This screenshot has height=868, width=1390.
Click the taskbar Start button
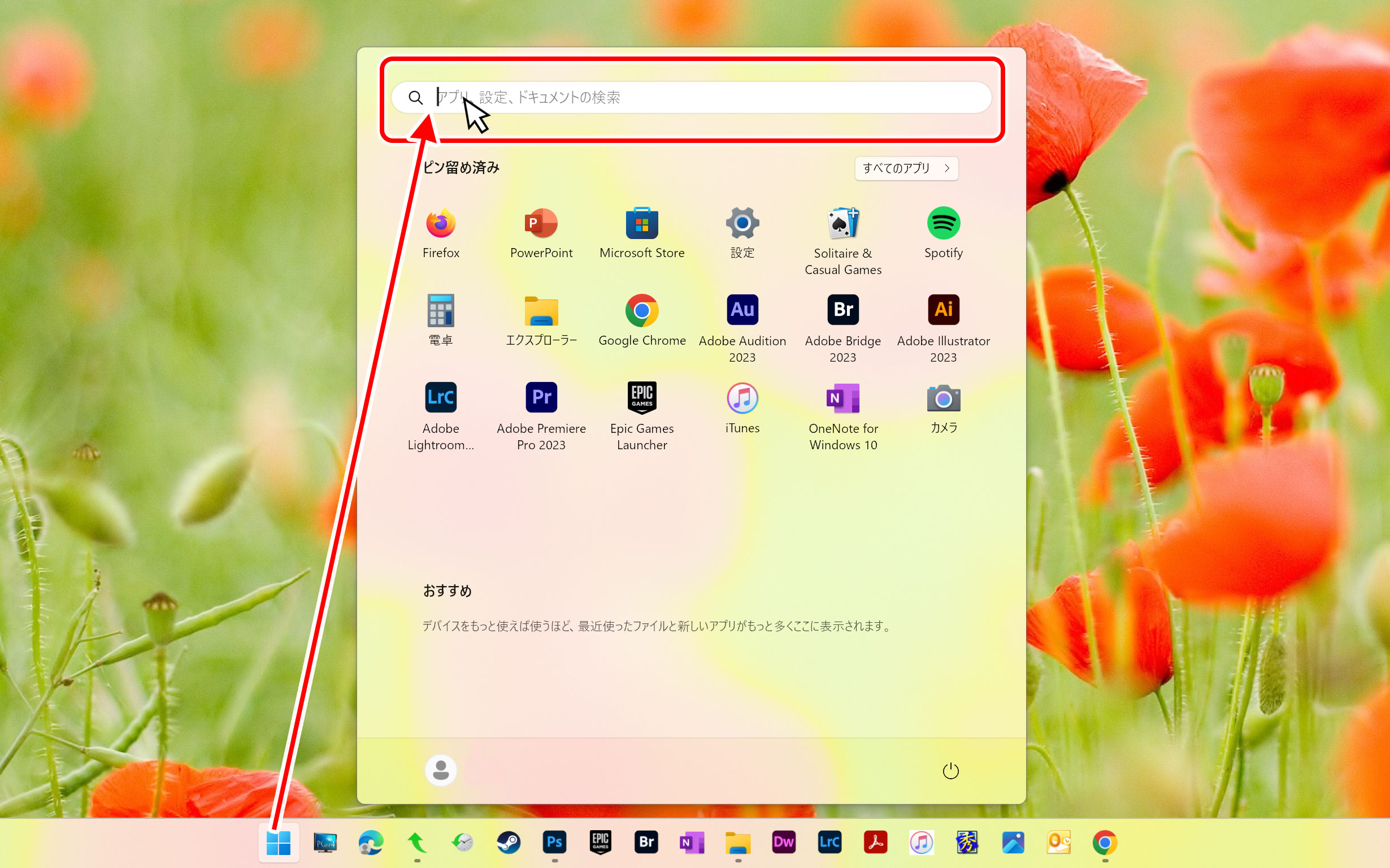[x=279, y=842]
